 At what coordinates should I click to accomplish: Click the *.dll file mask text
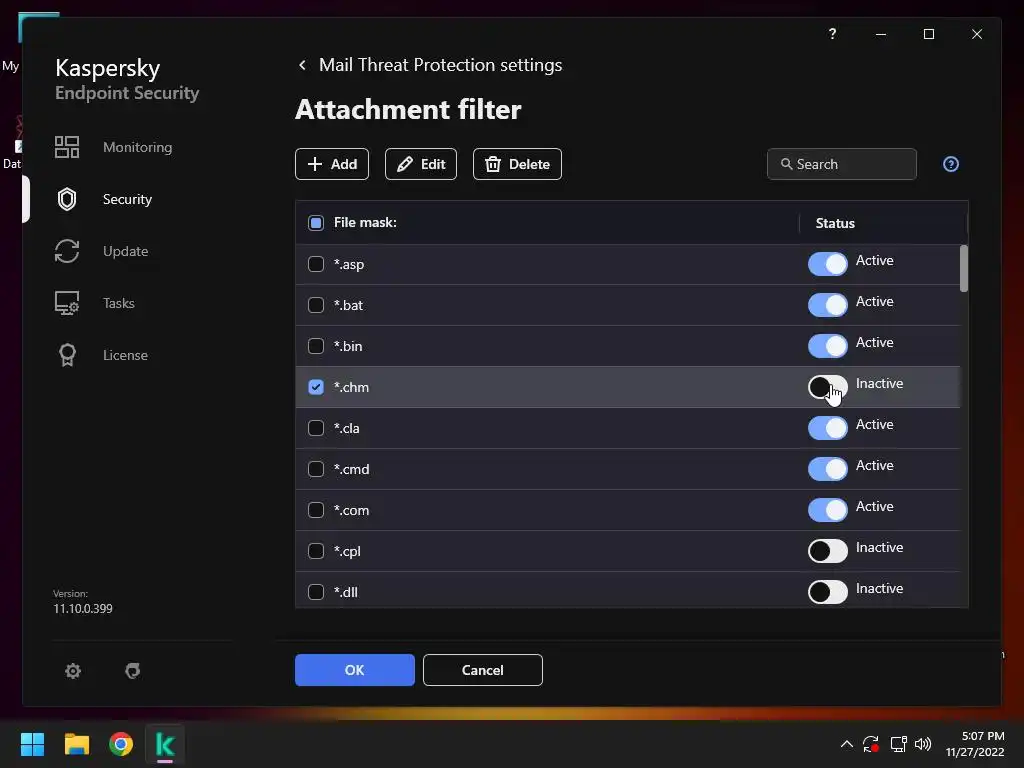point(345,592)
